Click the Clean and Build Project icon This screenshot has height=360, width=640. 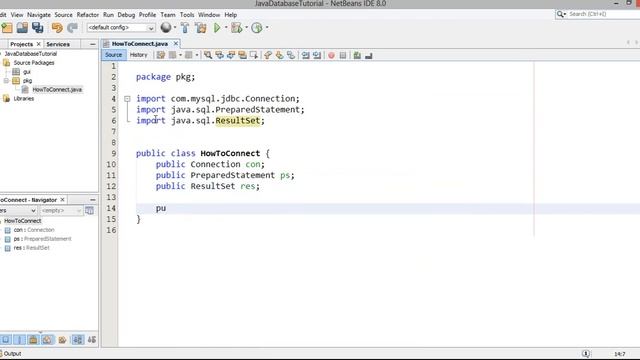[200, 28]
